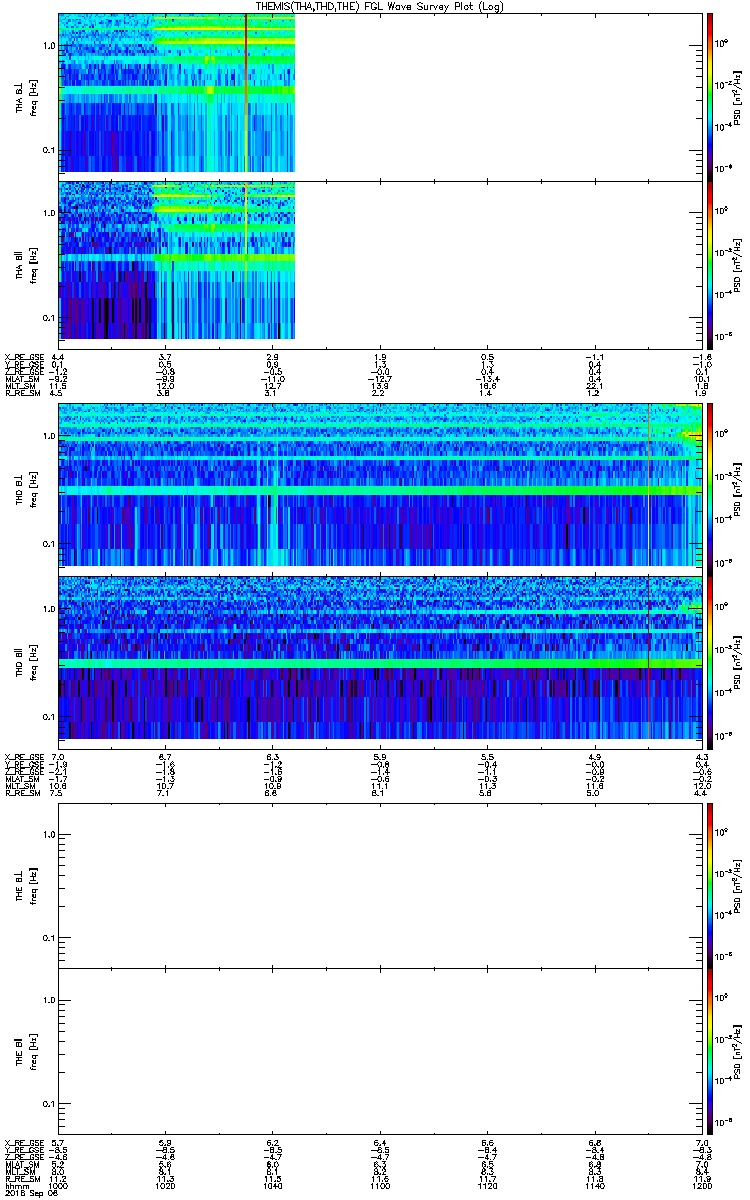Click the X_RE_GSE row label under THA panels

(x=23, y=357)
